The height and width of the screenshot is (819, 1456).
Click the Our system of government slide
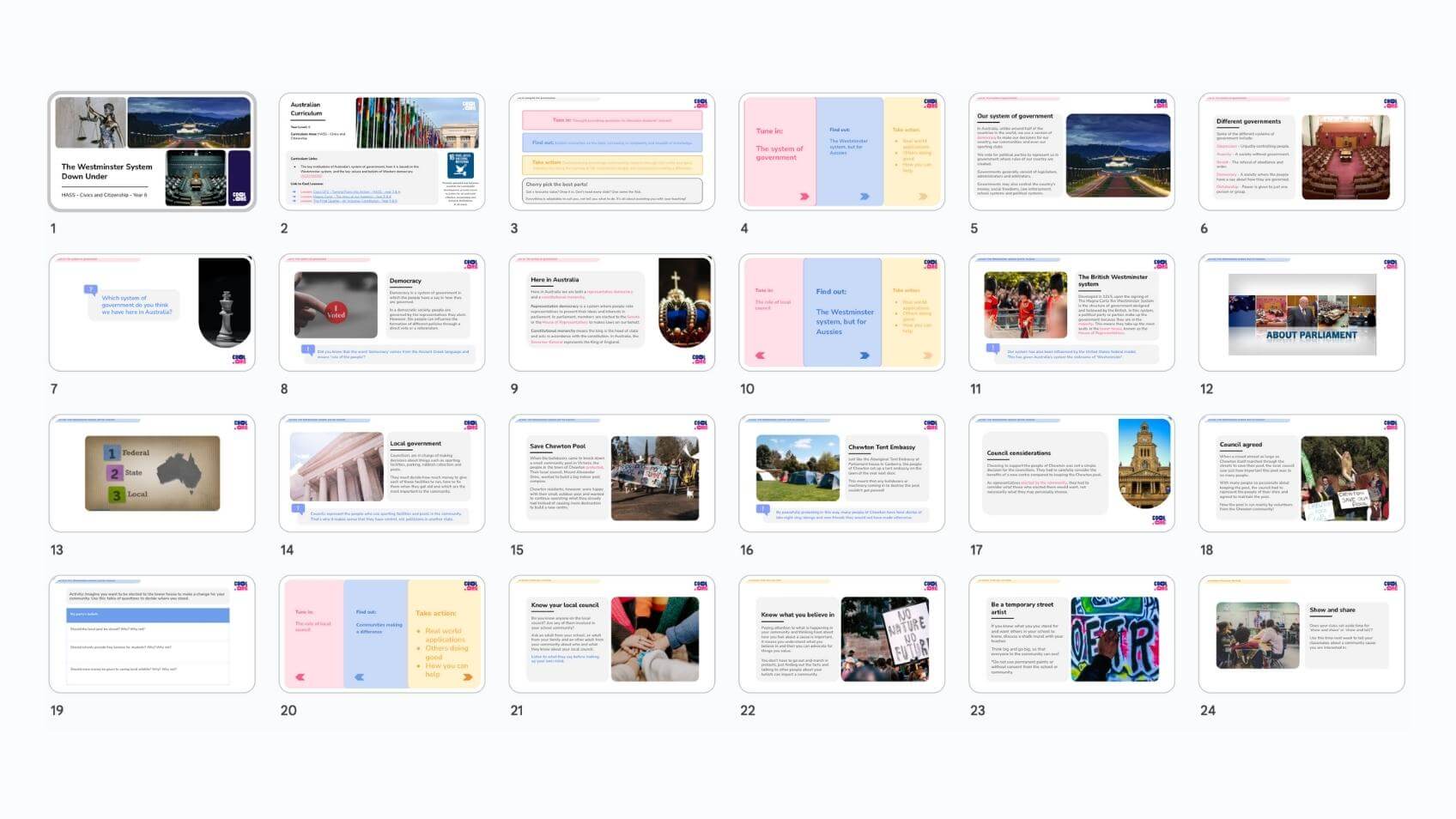point(1071,152)
